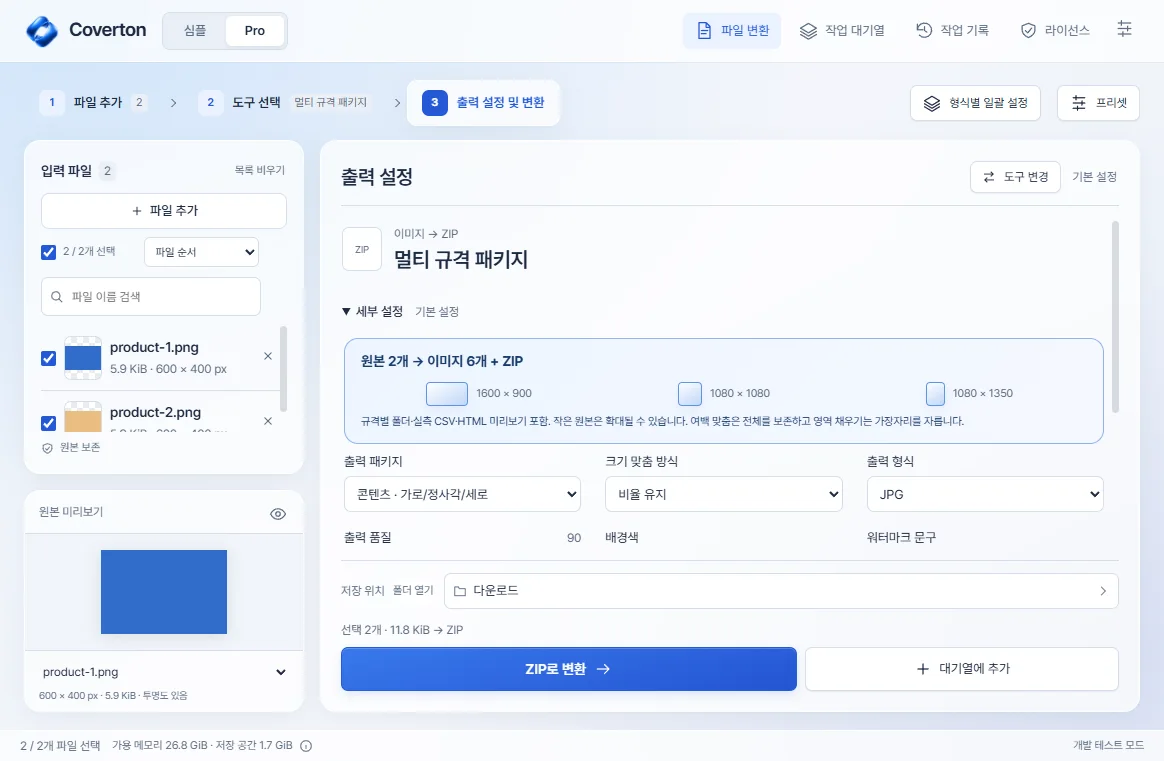Image resolution: width=1164 pixels, height=761 pixels.
Task: Click shield icon next to 원본 보존
Action: tap(48, 448)
